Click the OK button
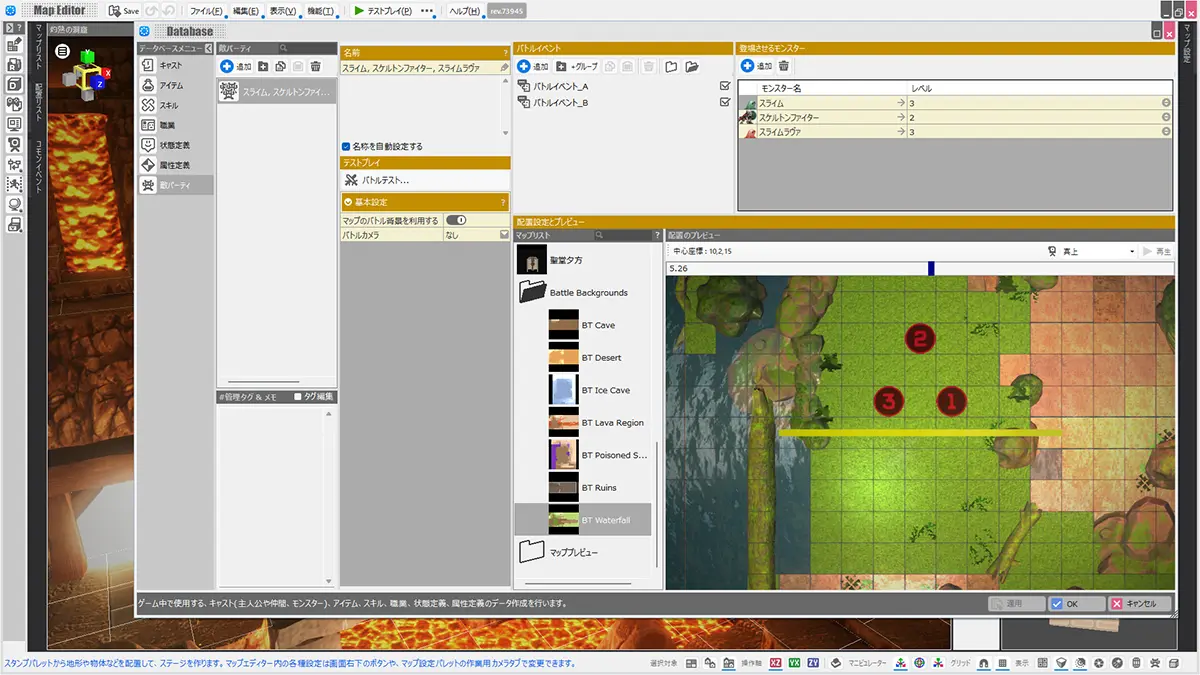 click(1076, 604)
